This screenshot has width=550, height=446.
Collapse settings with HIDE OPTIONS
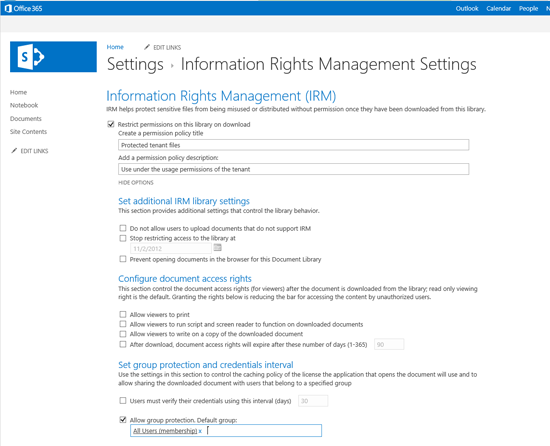tap(136, 183)
